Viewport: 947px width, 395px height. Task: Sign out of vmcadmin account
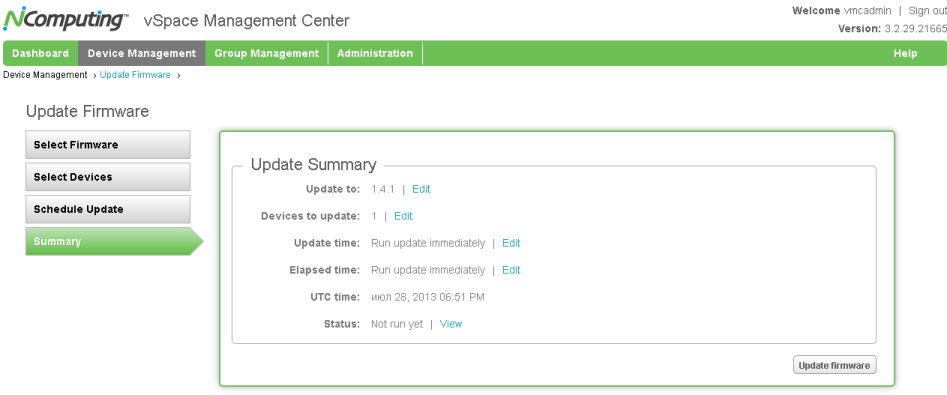tap(927, 10)
